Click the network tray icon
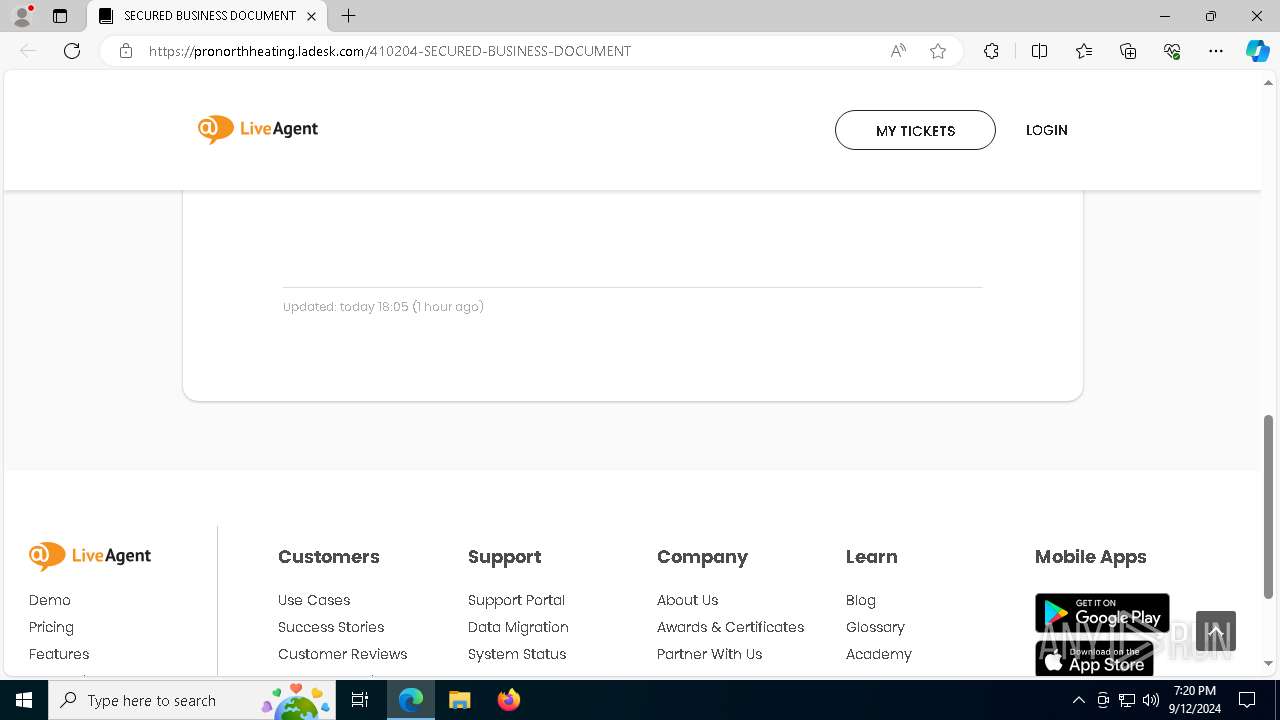 pyautogui.click(x=1127, y=700)
